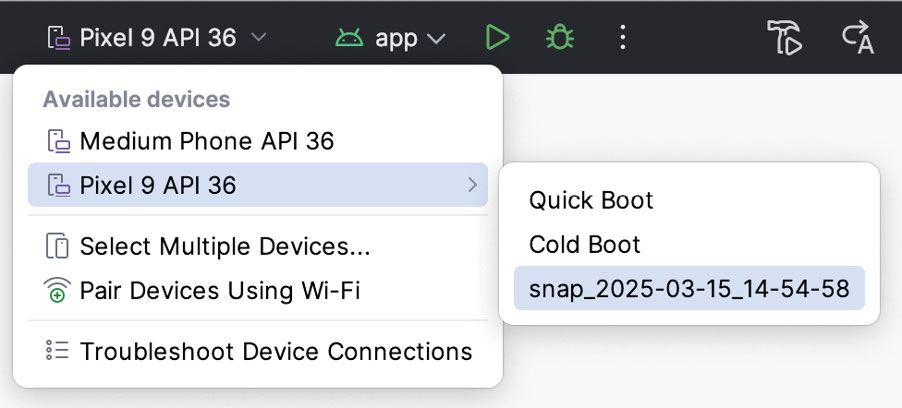902x408 pixels.
Task: Choose Quick Boot from the submenu
Action: [x=689, y=200]
